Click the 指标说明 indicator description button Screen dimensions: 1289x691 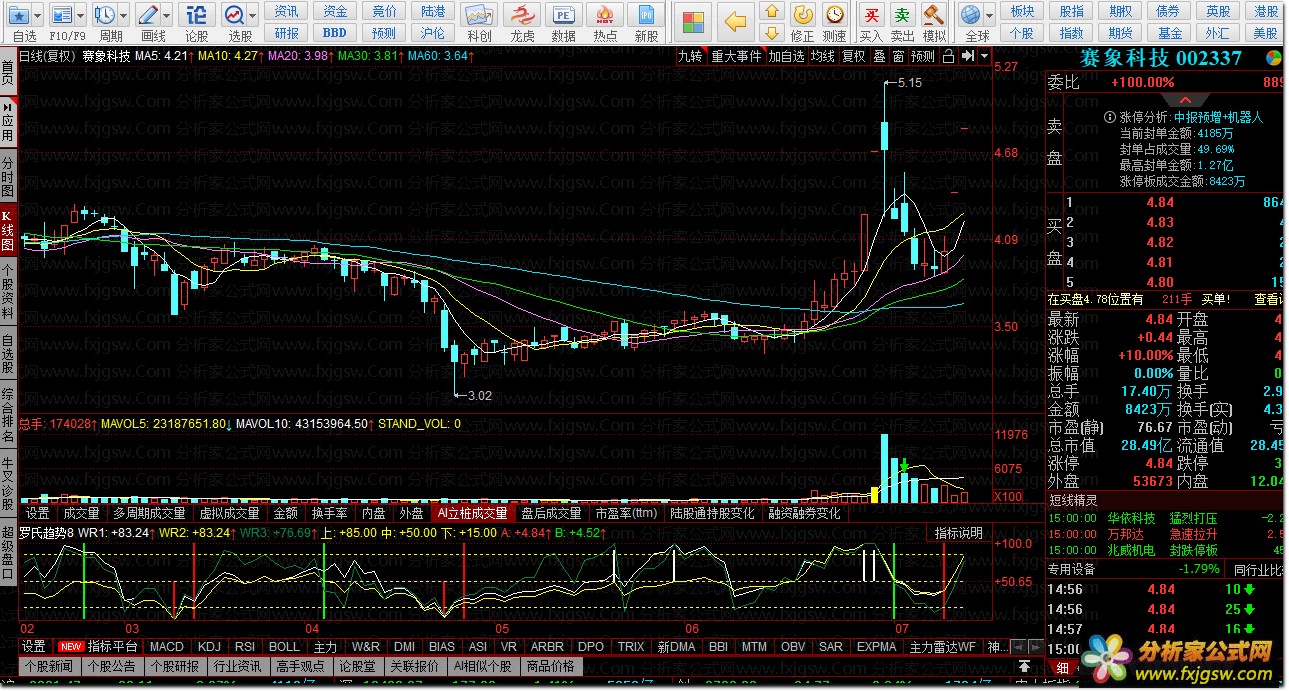(959, 533)
